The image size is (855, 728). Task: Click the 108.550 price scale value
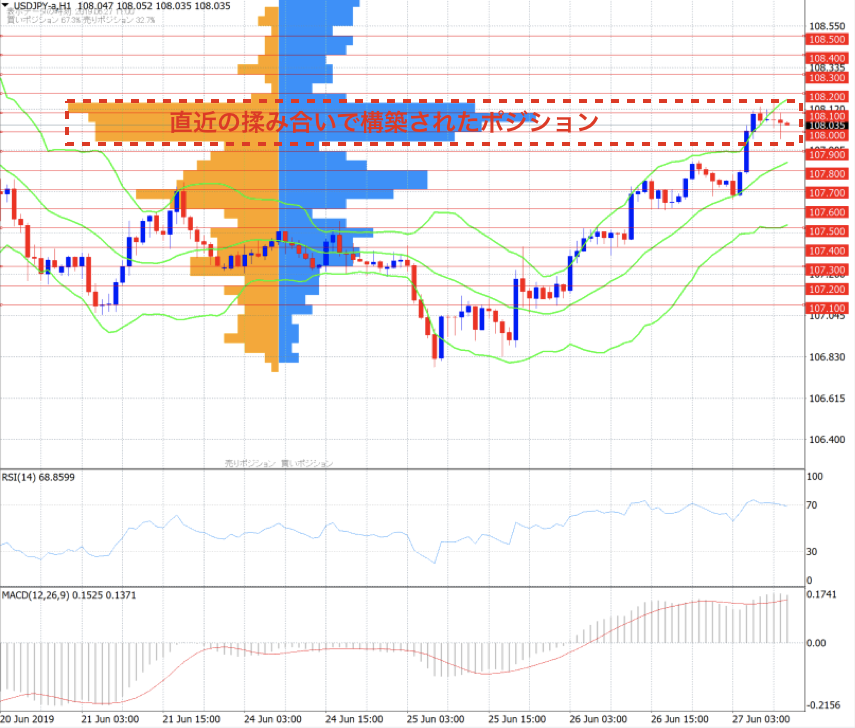point(827,26)
